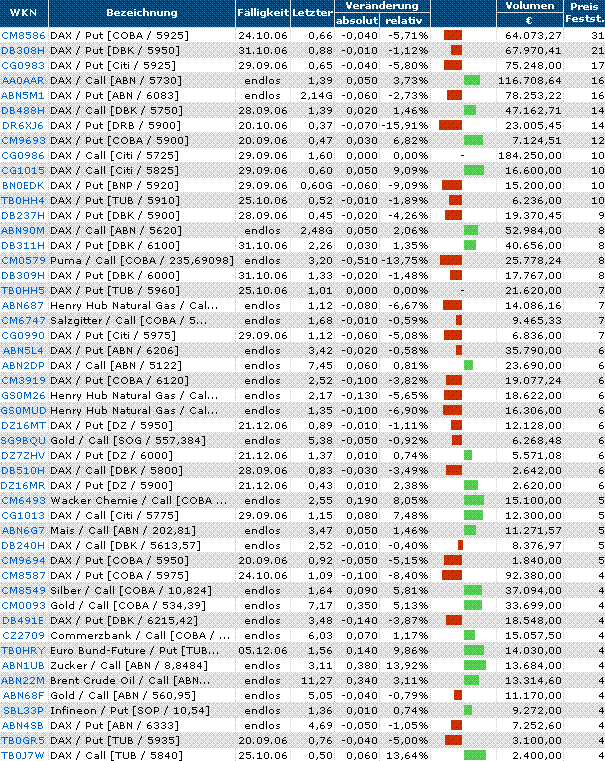Click red change bar in CM0579 row
Image resolution: width=605 pixels, height=761 pixels.
[451, 261]
